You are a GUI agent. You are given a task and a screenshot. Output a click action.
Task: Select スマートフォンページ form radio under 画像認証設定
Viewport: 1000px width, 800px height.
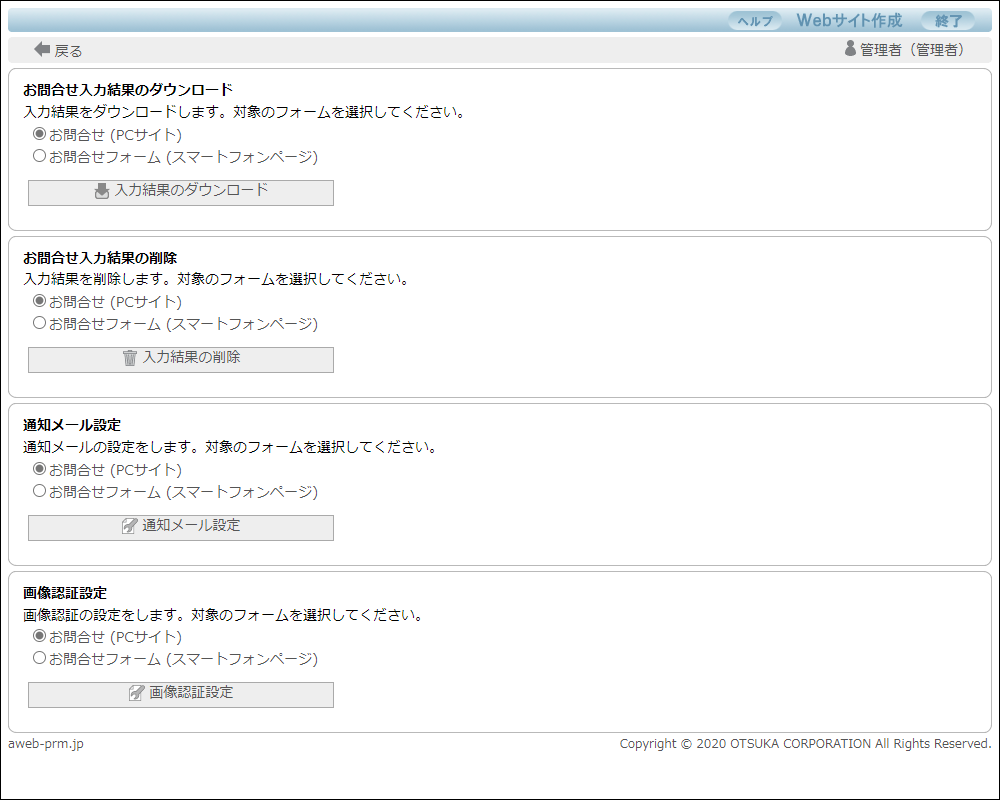(40, 658)
